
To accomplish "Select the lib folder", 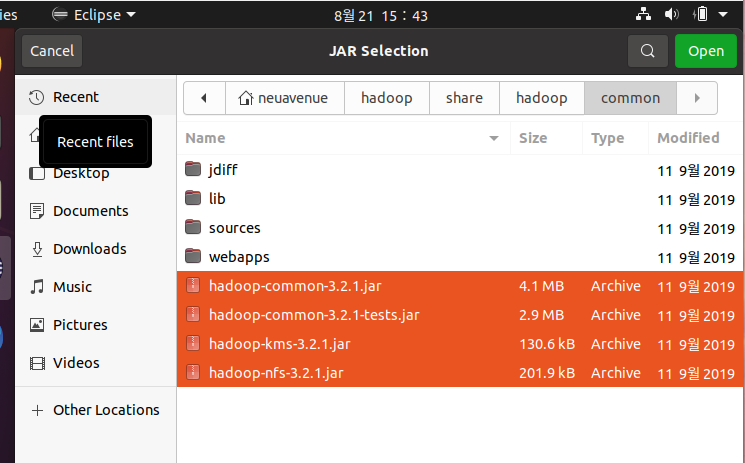I will point(460,199).
